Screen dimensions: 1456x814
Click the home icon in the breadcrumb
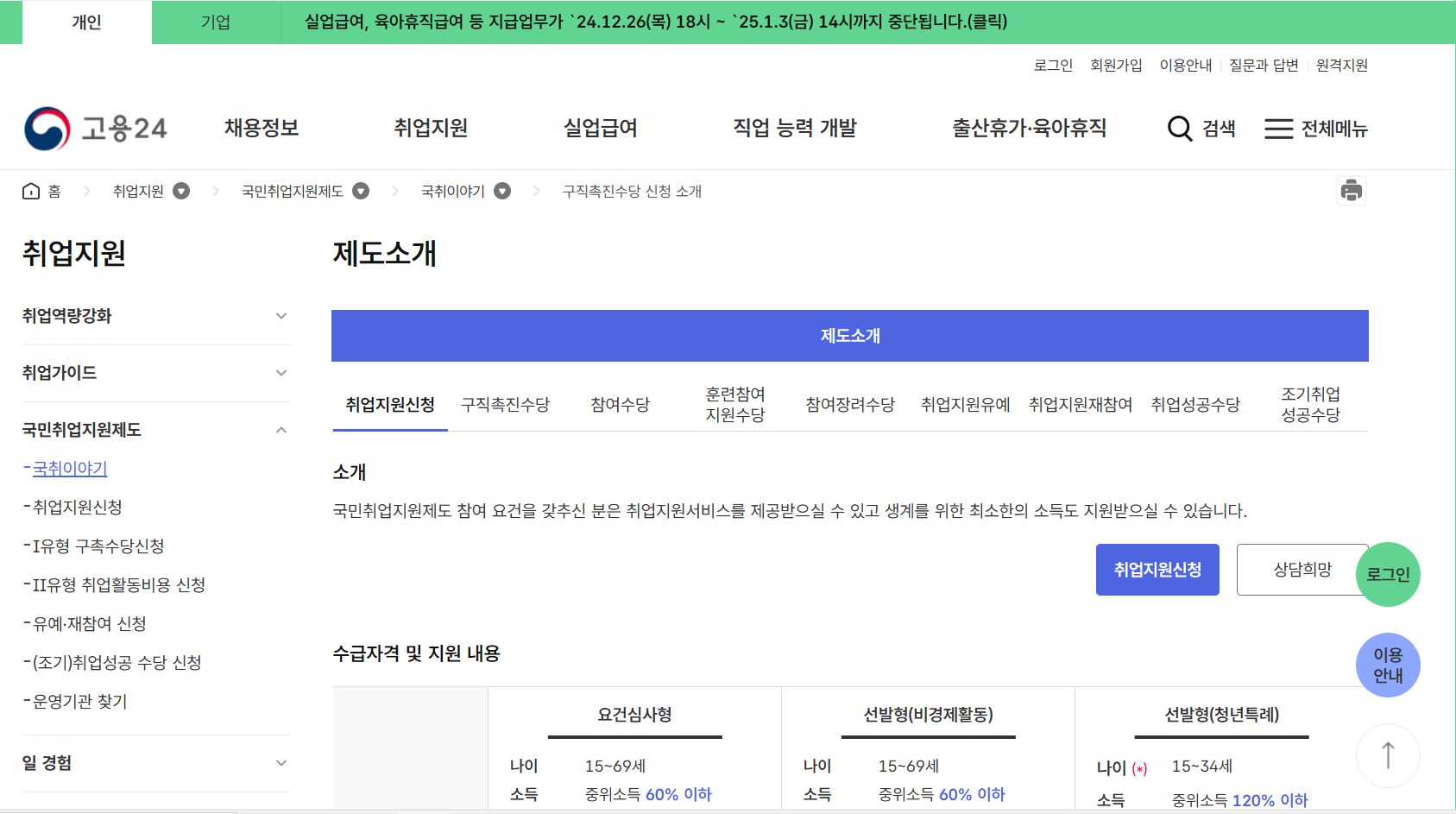click(29, 191)
